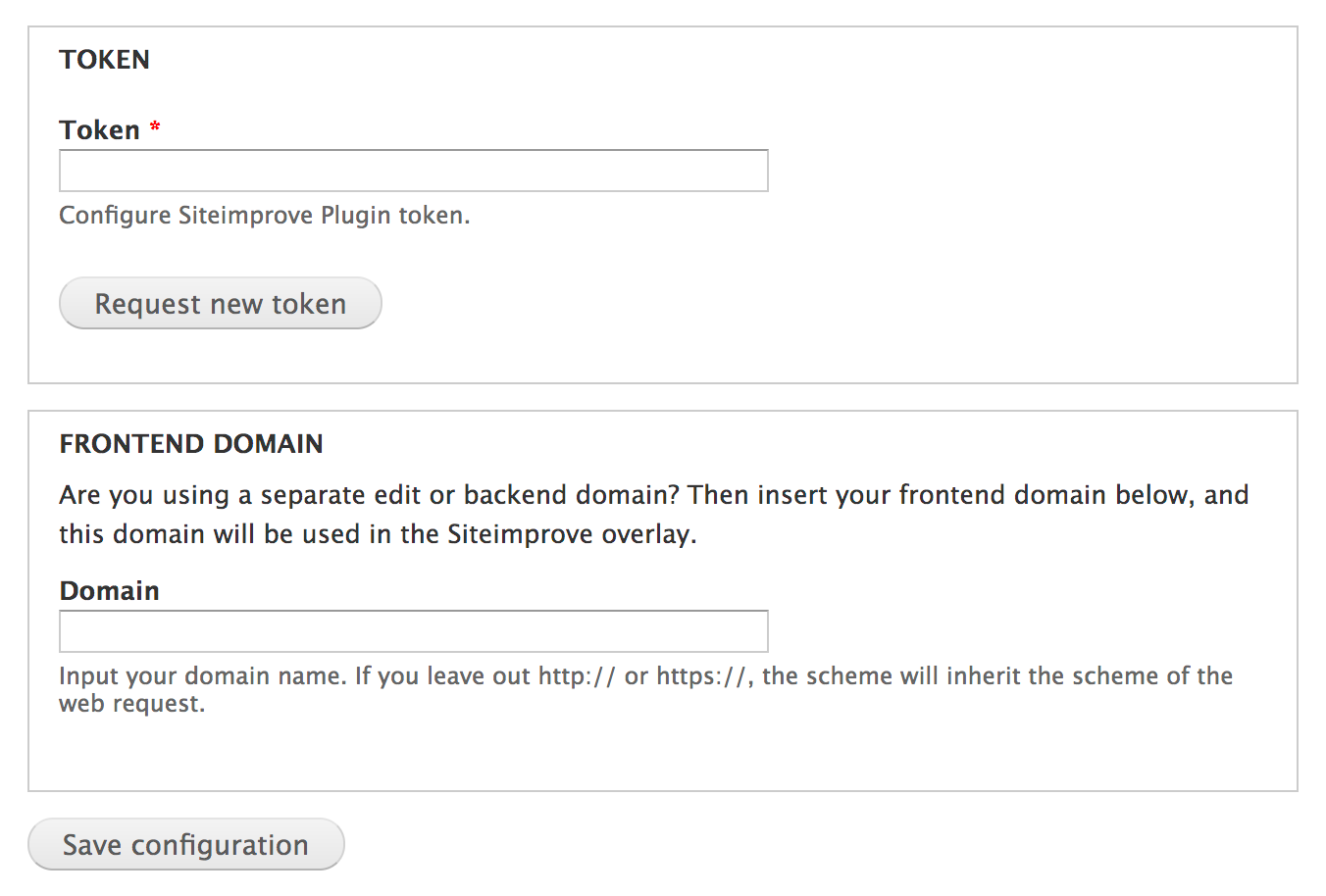Click the Save configuration button

pos(186,844)
